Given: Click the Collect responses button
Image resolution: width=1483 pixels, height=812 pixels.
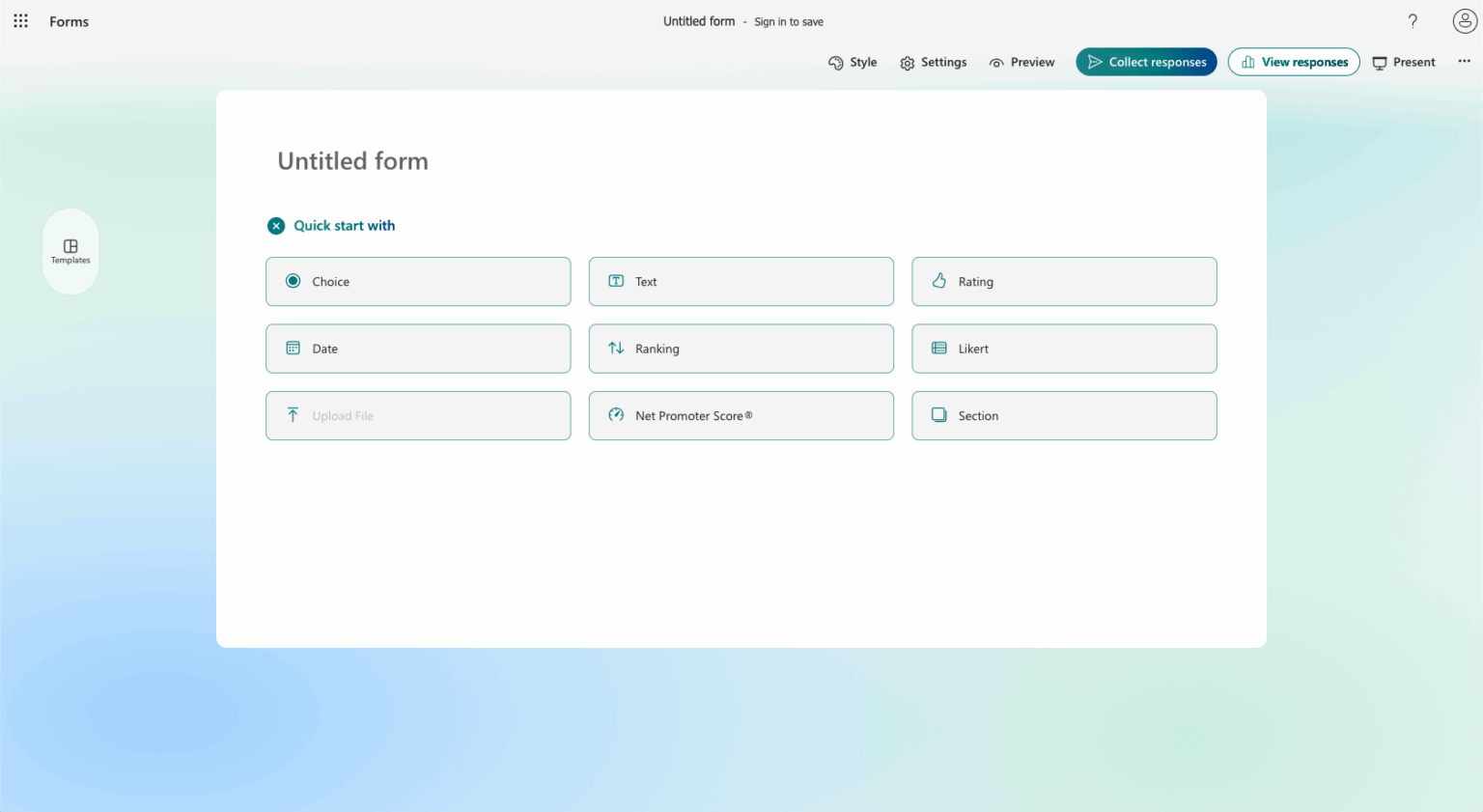Looking at the screenshot, I should pyautogui.click(x=1146, y=62).
